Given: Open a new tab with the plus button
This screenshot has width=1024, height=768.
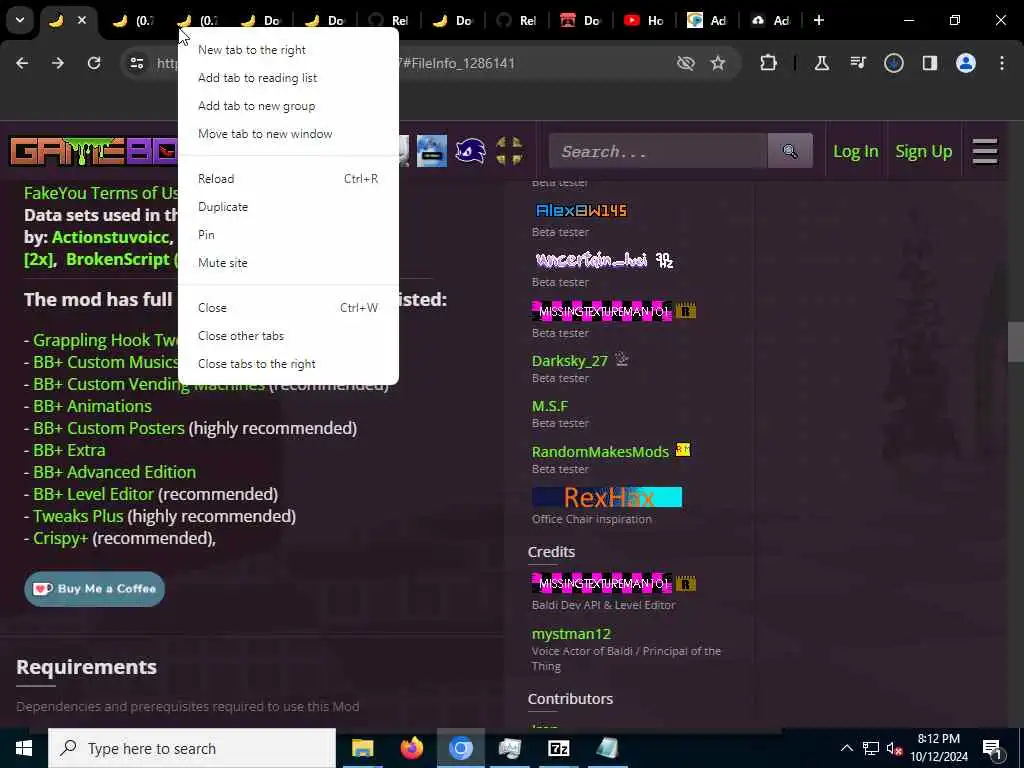Looking at the screenshot, I should point(819,20).
